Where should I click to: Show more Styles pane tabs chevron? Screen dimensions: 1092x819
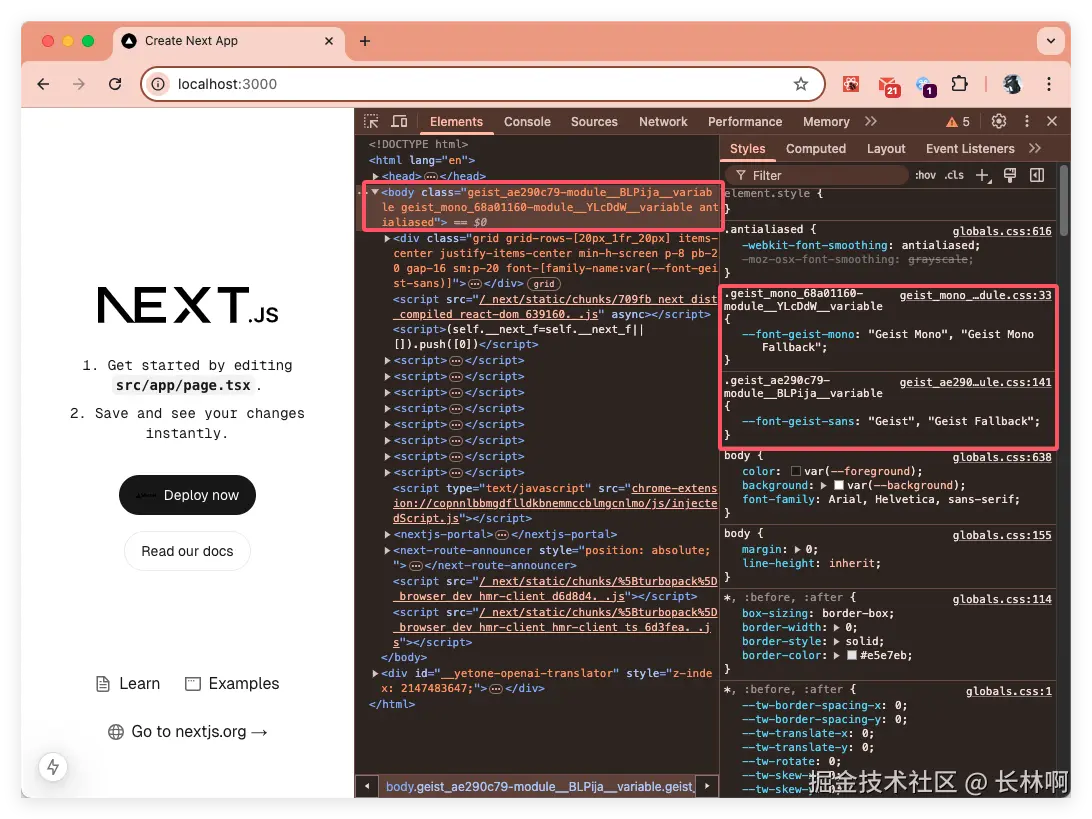1035,148
